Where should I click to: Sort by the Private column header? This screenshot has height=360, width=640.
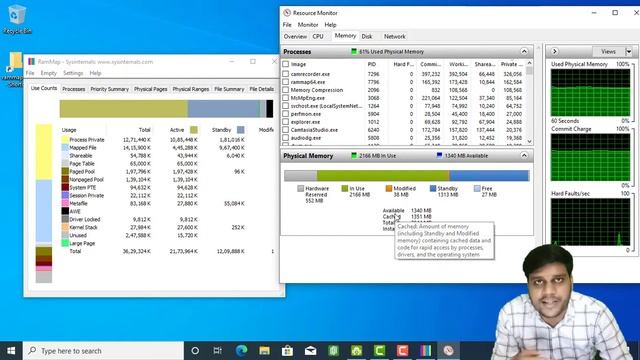click(x=511, y=64)
